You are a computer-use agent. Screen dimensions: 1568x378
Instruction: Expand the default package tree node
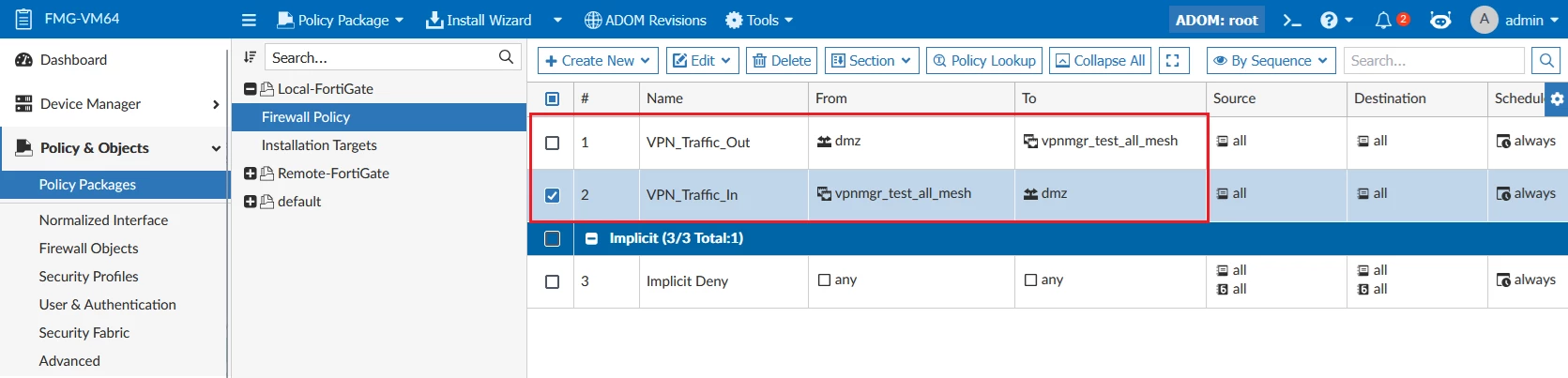pyautogui.click(x=251, y=202)
